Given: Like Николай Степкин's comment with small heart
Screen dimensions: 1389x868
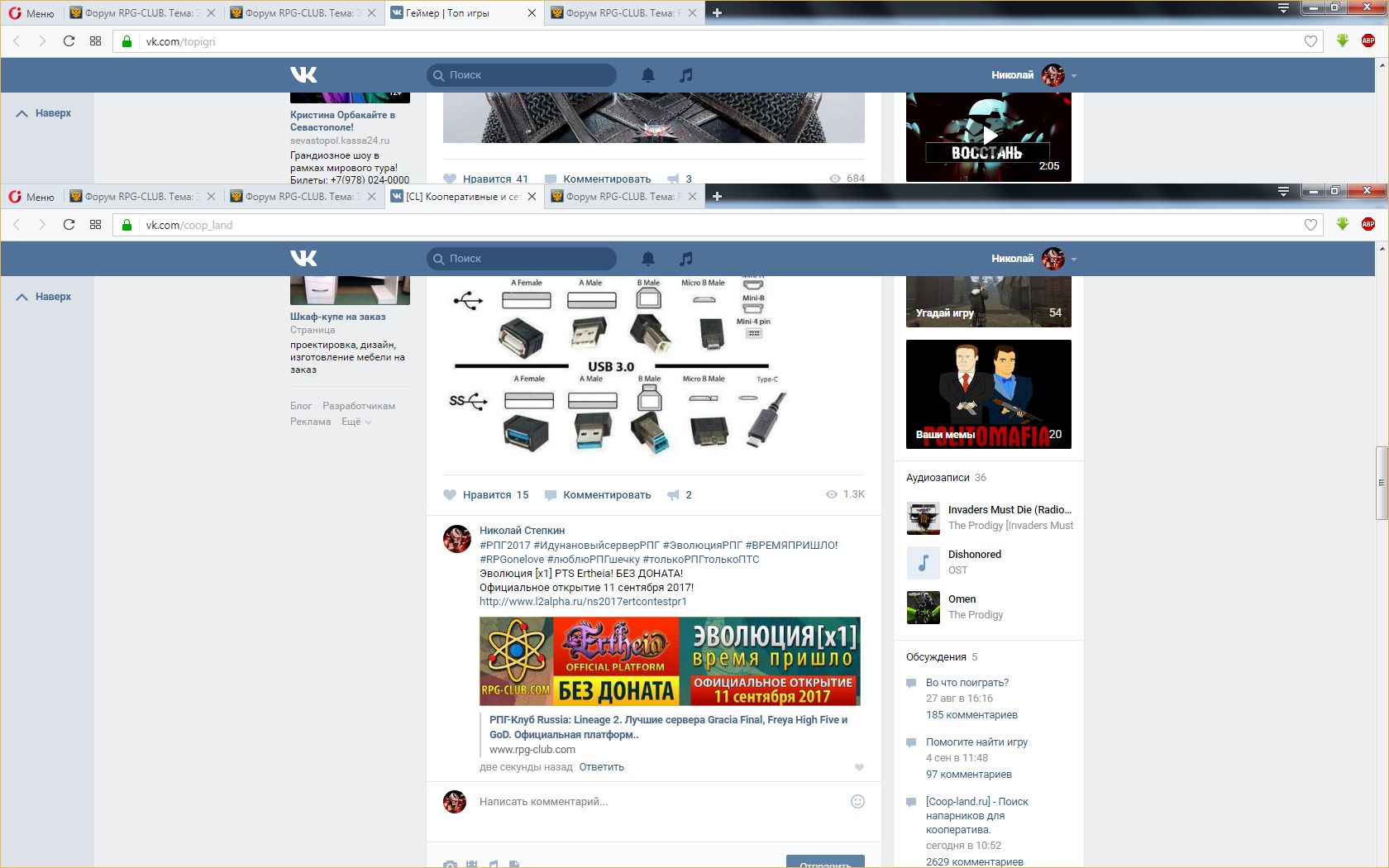Looking at the screenshot, I should [x=859, y=767].
